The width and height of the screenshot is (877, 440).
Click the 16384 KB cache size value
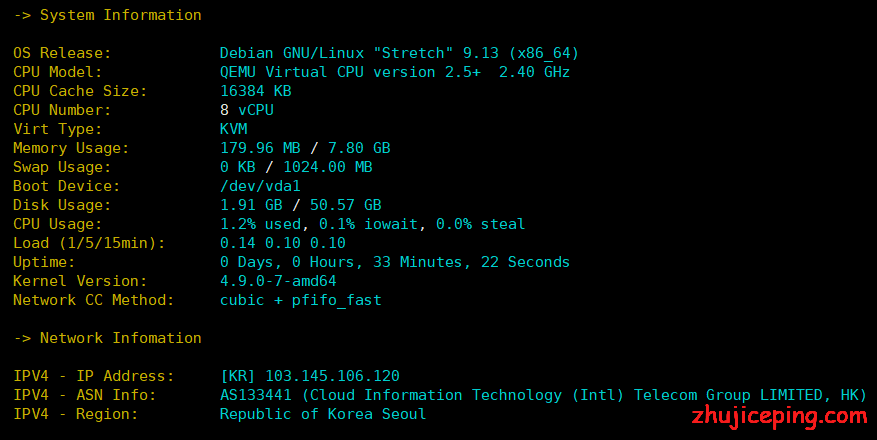point(256,91)
